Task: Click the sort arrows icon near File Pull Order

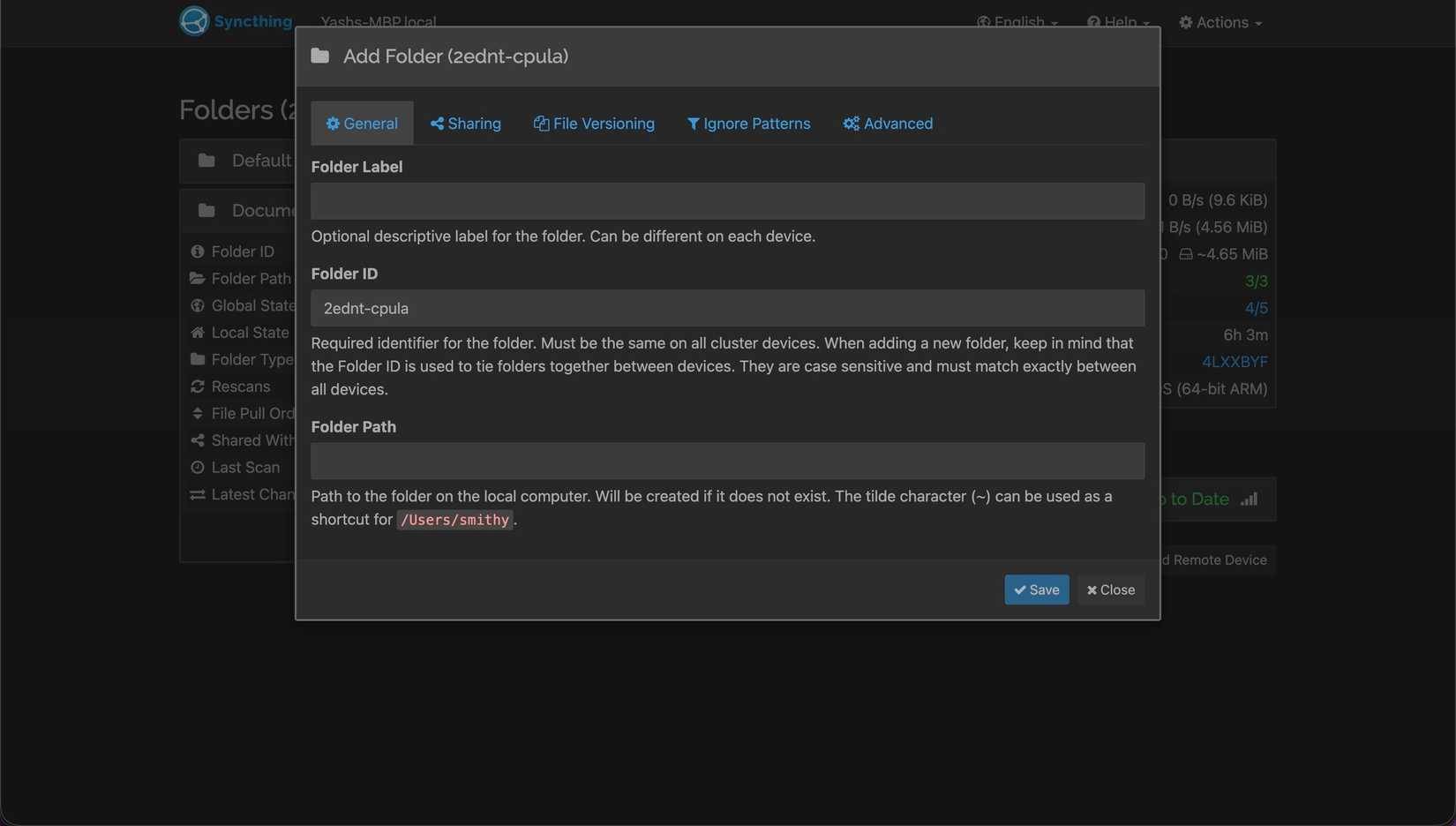Action: click(196, 413)
